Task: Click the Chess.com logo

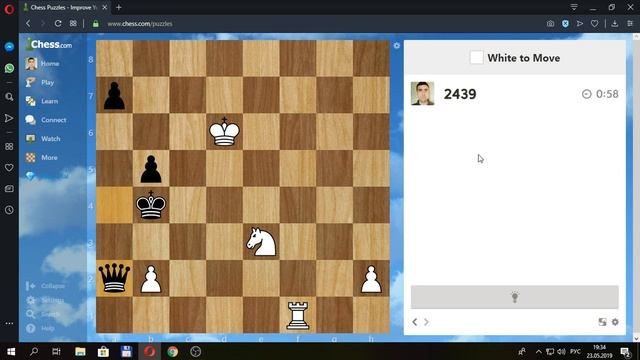Action: 49,44
